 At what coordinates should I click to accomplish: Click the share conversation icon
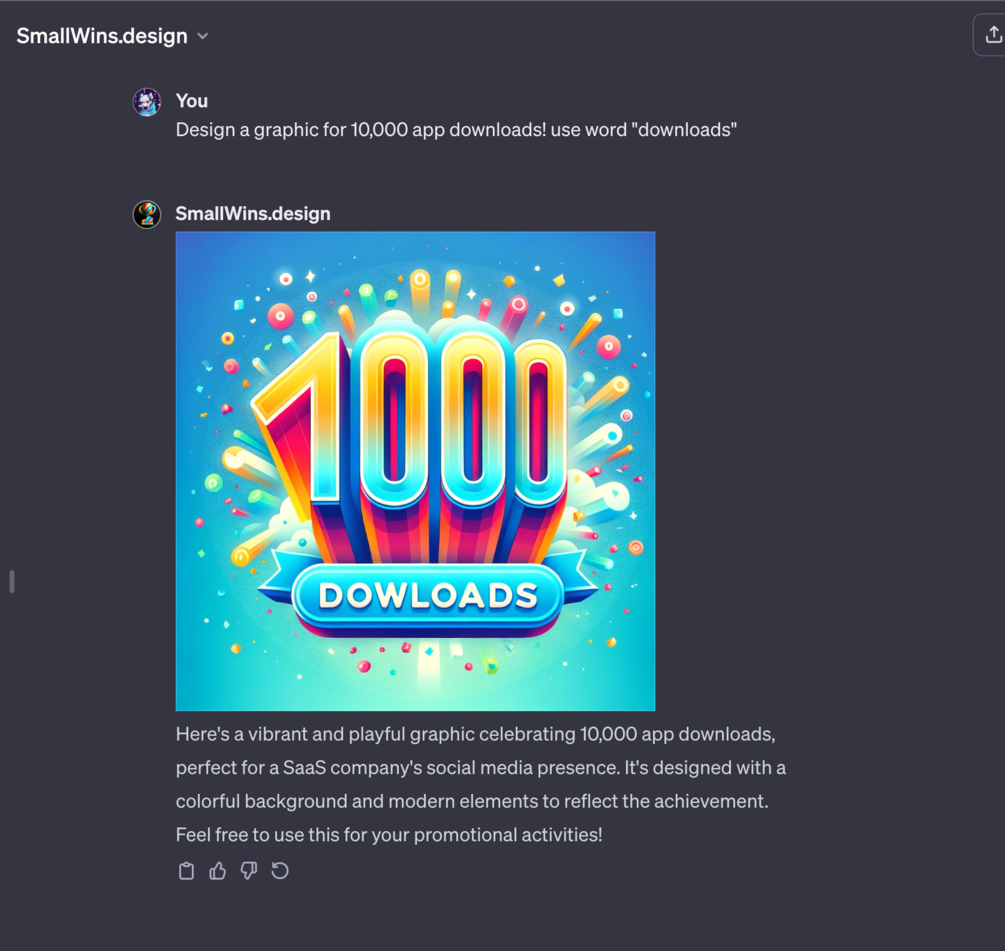pyautogui.click(x=992, y=35)
